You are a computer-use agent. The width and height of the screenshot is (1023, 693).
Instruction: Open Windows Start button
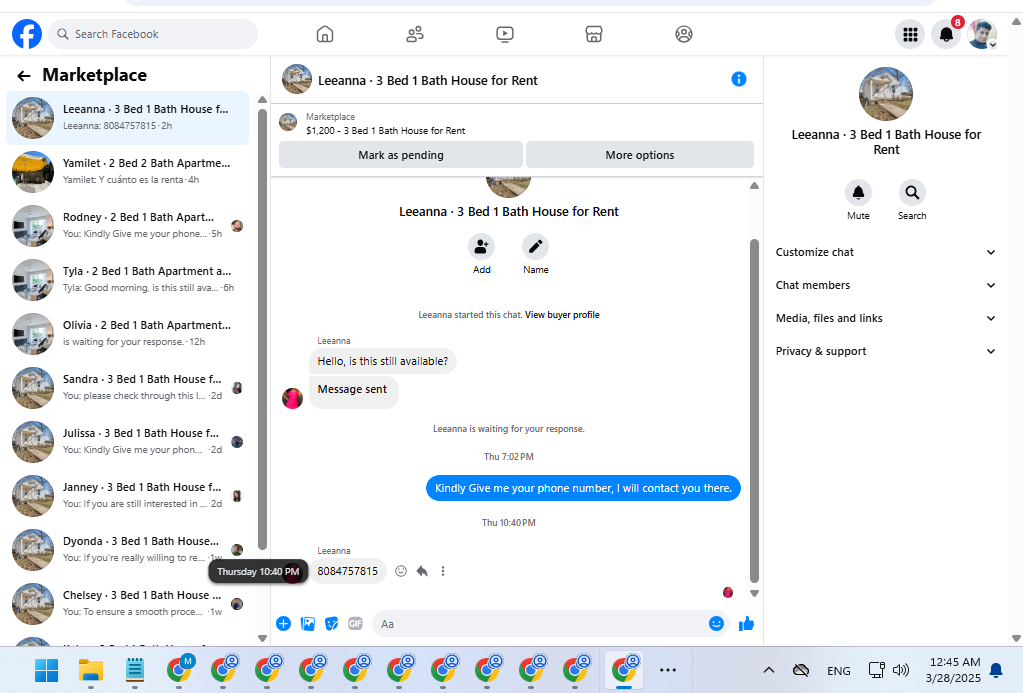point(46,670)
